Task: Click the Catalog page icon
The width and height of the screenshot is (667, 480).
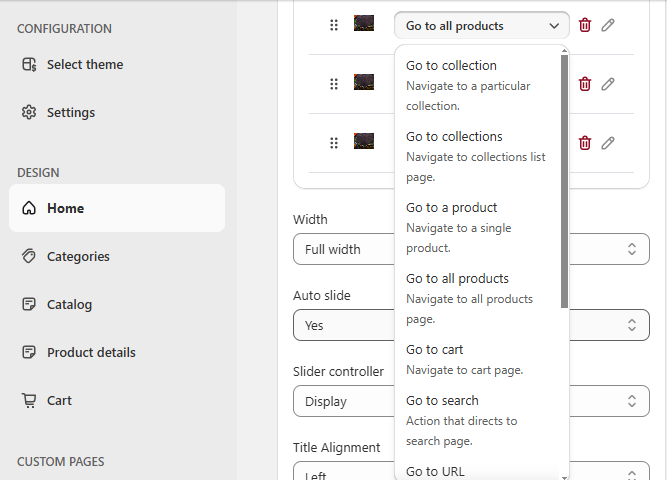Action: point(29,304)
